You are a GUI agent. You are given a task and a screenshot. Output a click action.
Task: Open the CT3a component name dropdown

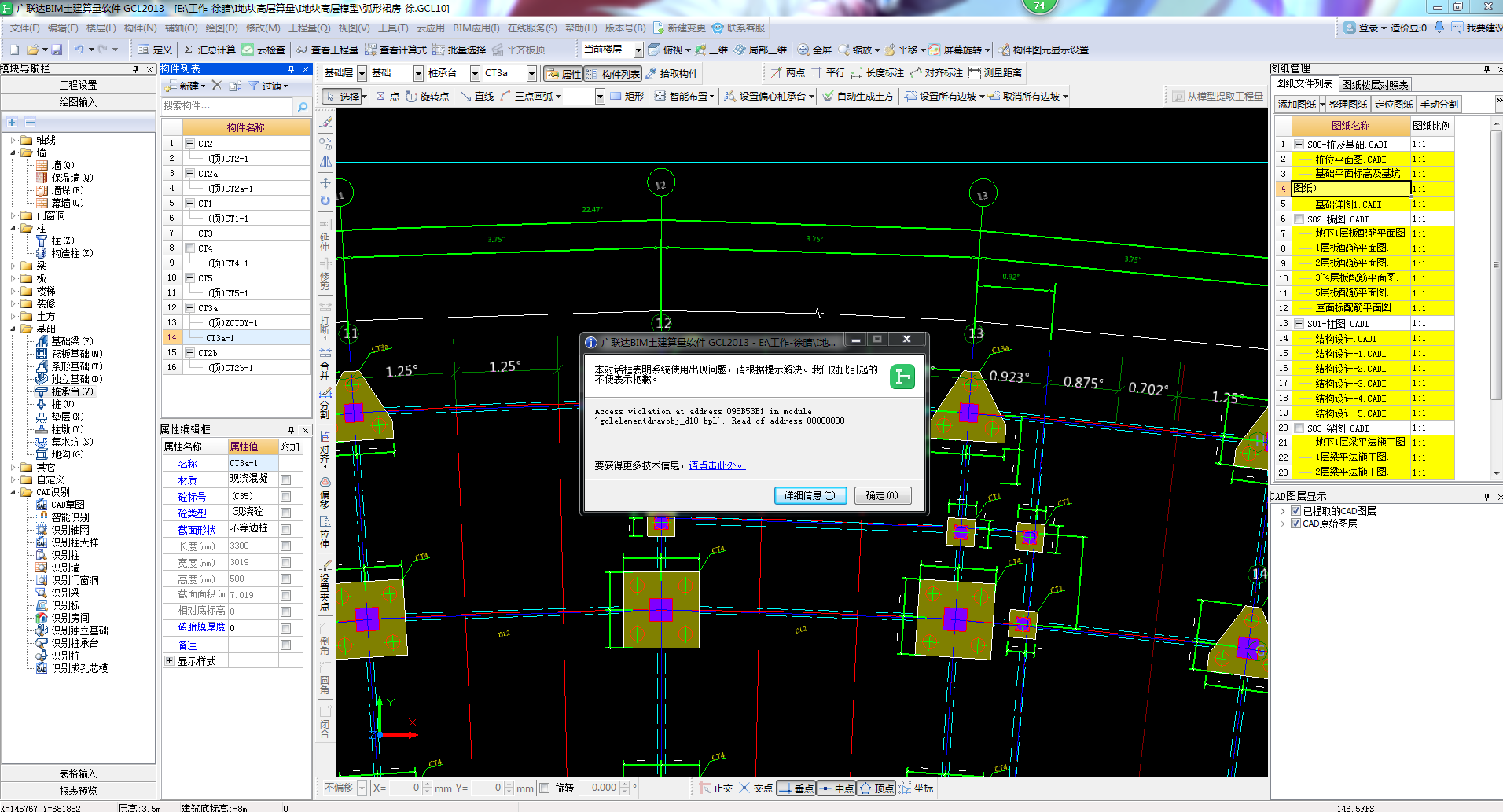531,73
